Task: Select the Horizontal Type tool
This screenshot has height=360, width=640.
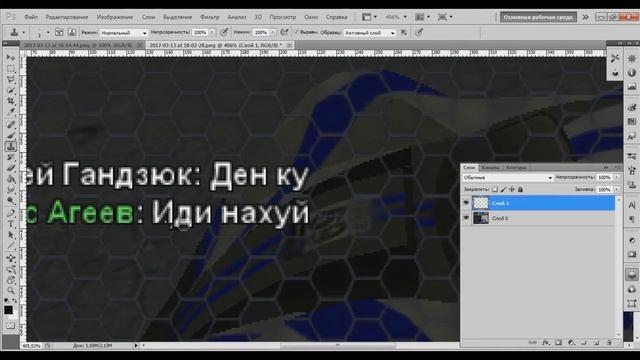Action: [11, 224]
